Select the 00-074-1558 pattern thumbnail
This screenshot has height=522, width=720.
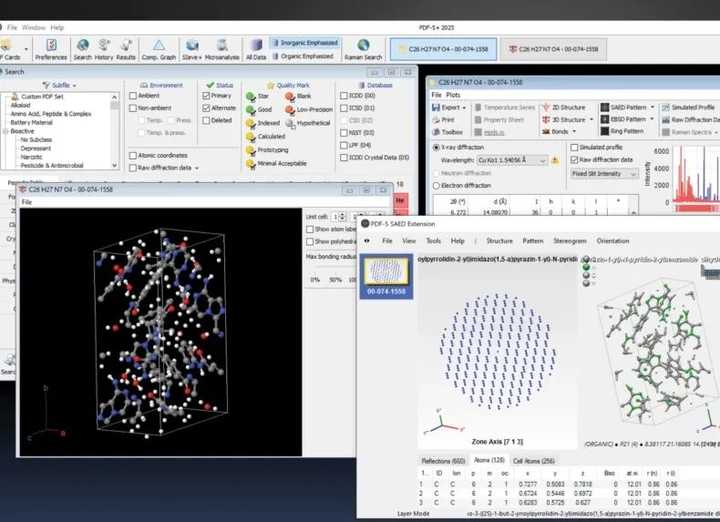(386, 276)
